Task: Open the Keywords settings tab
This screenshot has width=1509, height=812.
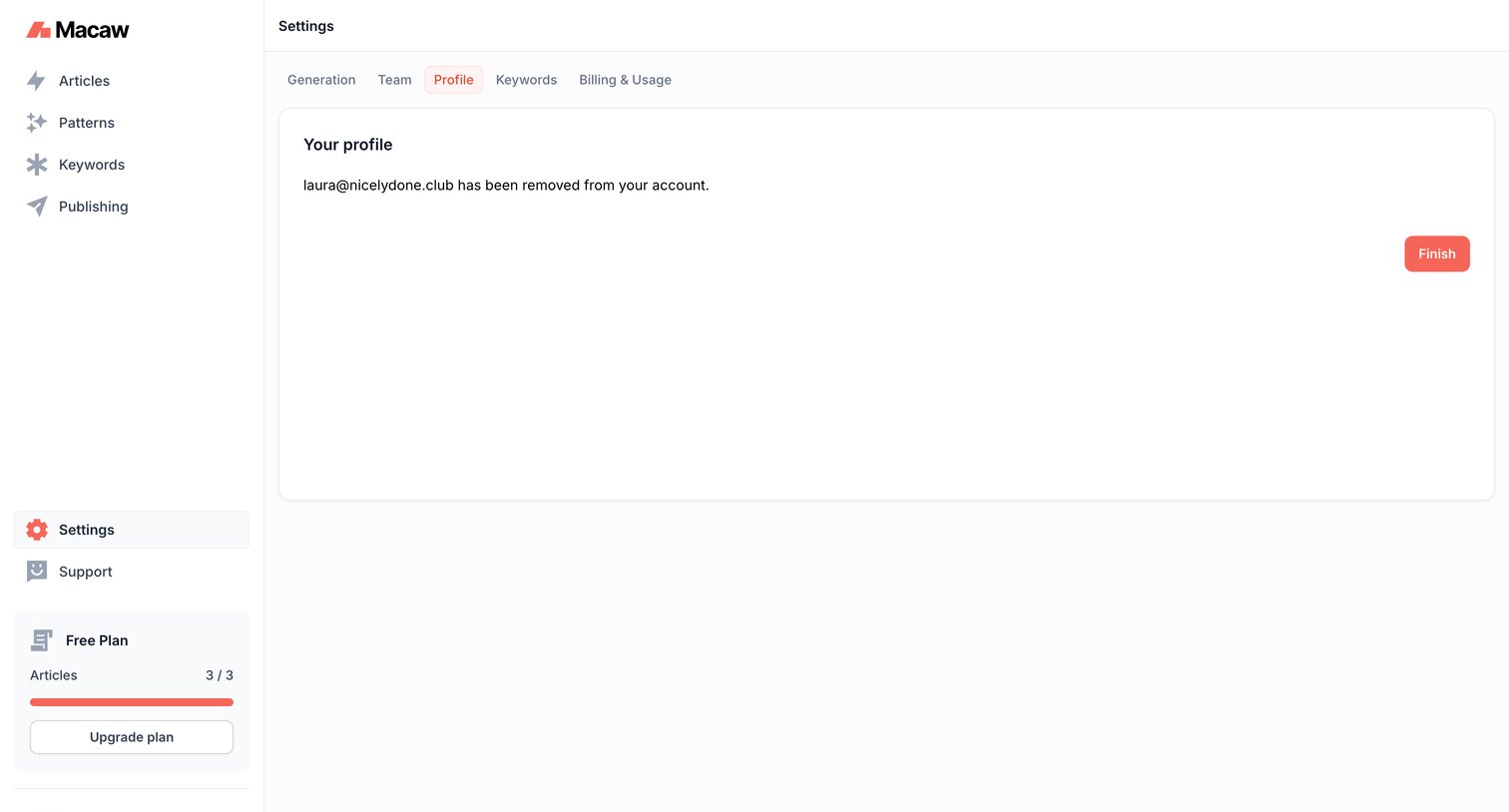Action: click(526, 80)
